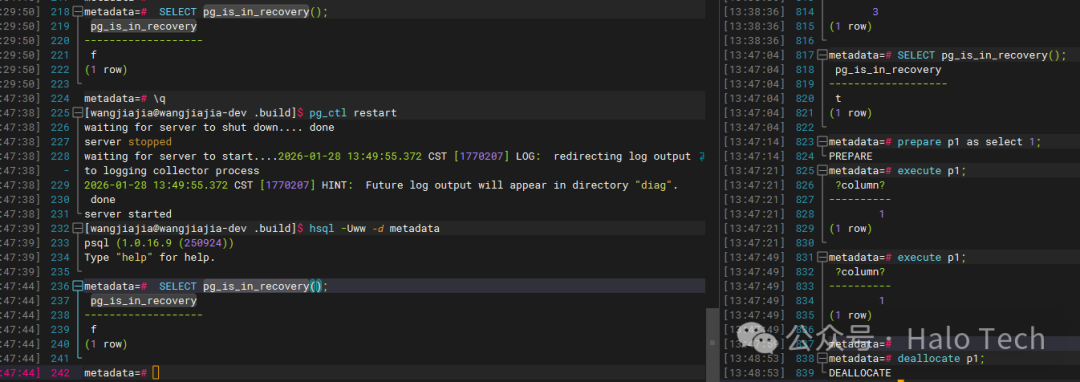Click pg_is_in_recovery header on left line 219

(x=143, y=27)
